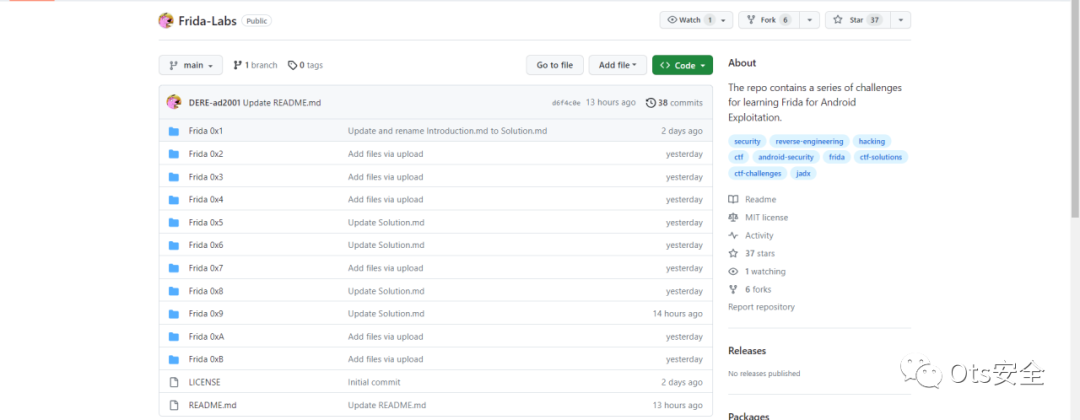The width and height of the screenshot is (1080, 420).
Task: Select the Frida 0x7 folder icon
Action: (174, 268)
